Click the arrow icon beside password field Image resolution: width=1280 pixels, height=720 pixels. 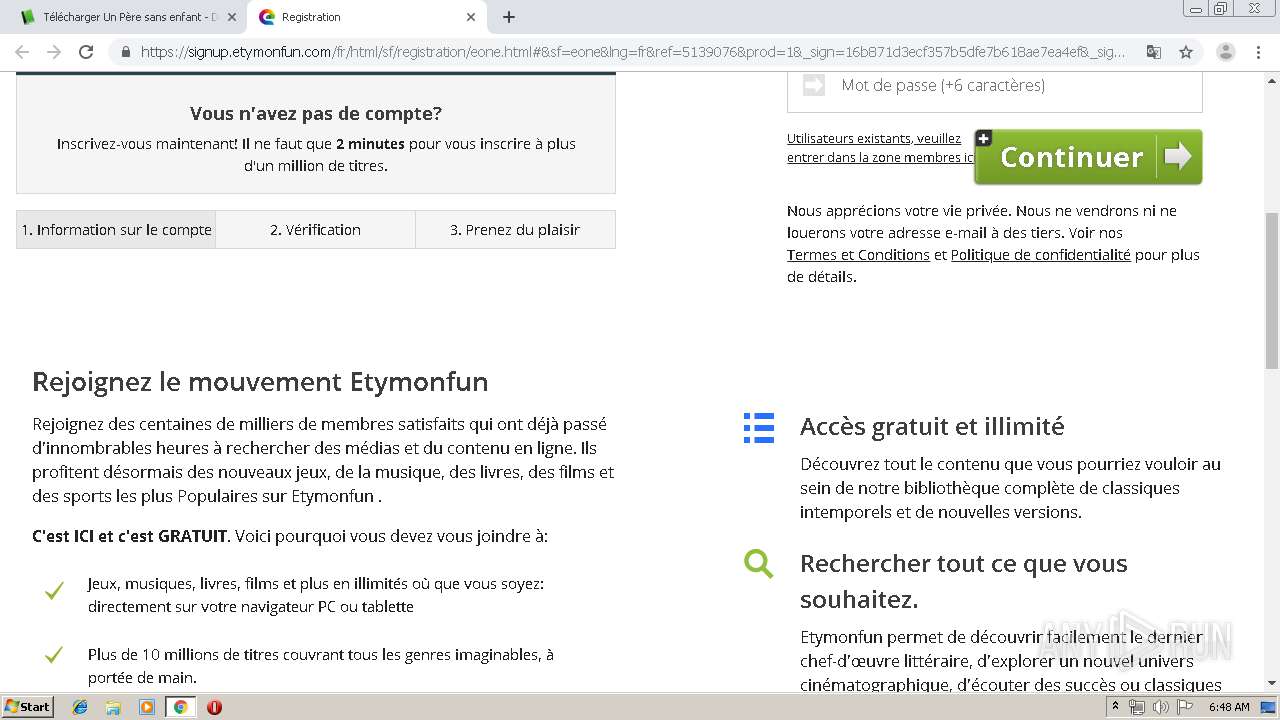[814, 86]
